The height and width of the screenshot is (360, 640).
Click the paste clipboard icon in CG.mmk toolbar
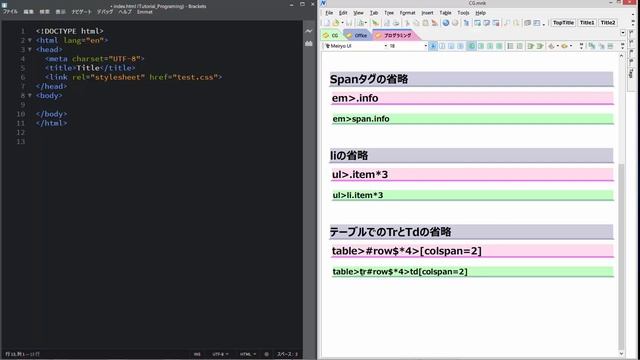(425, 23)
